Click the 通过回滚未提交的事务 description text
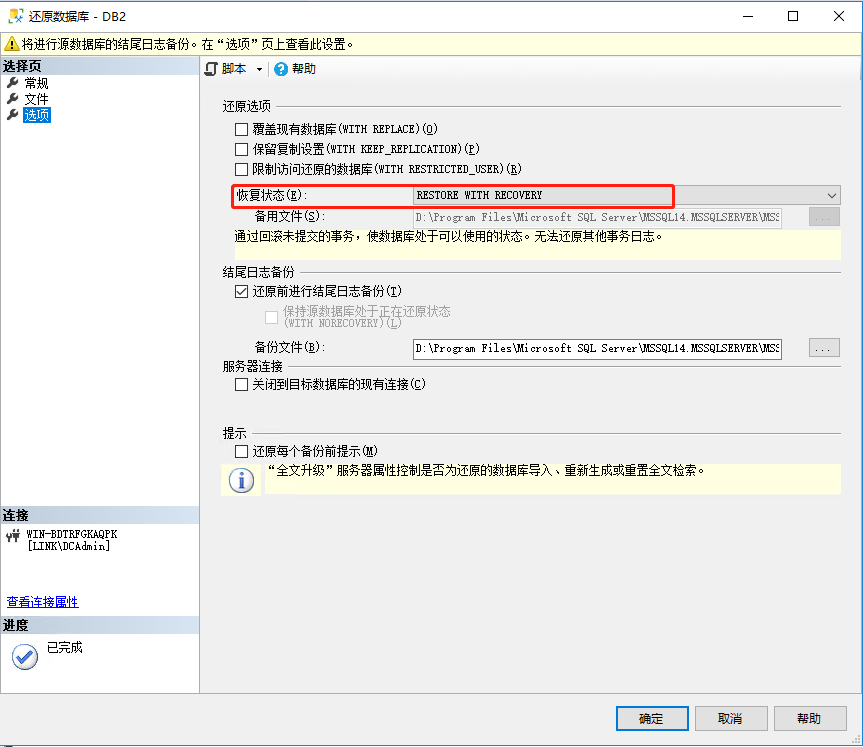Viewport: 863px width, 747px height. point(449,237)
